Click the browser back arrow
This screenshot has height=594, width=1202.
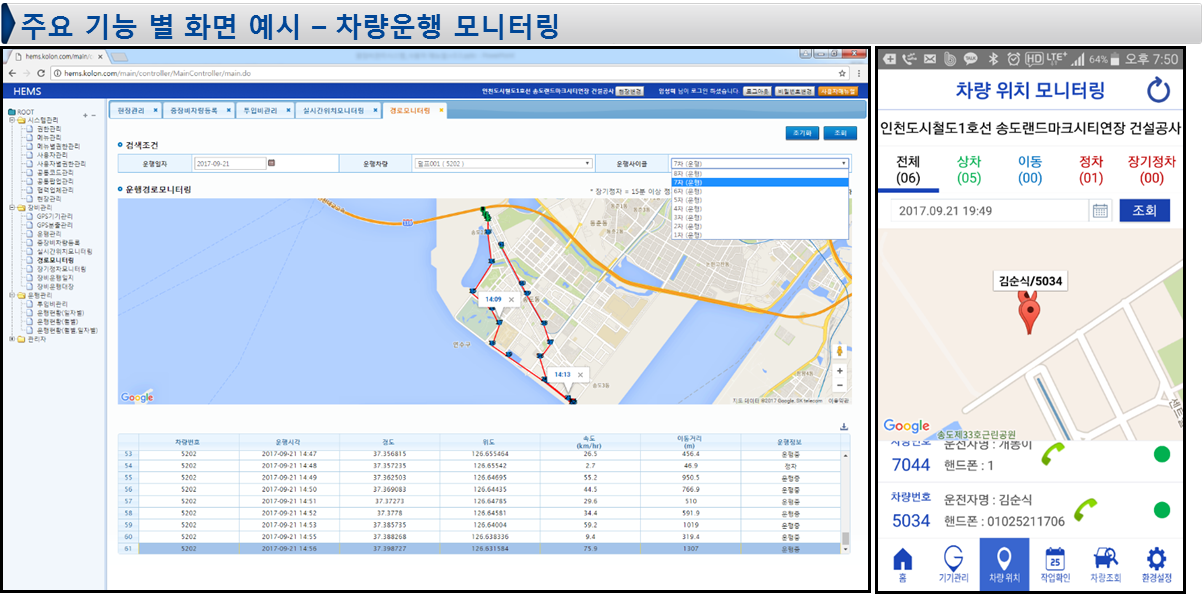(x=11, y=73)
